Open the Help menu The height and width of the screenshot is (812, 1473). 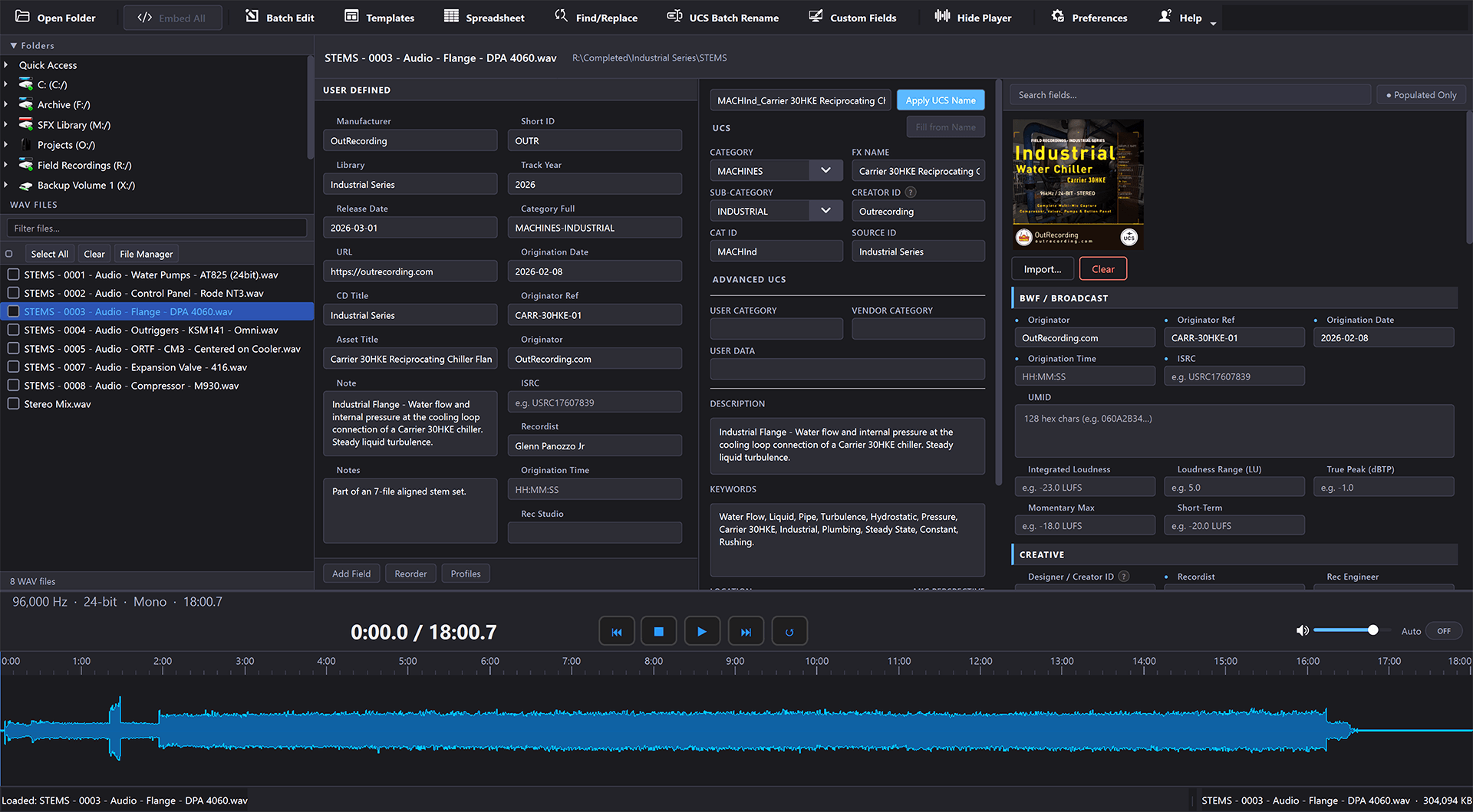click(x=1186, y=18)
